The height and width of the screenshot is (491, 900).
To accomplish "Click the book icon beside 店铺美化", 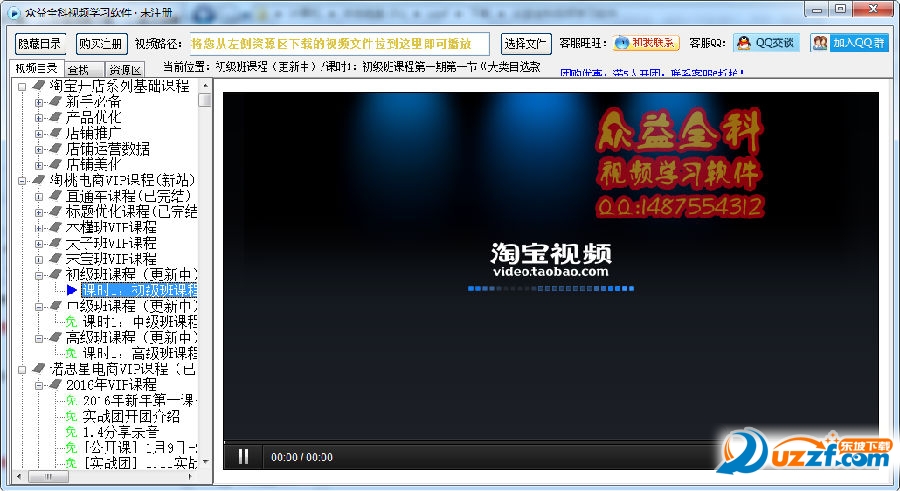I will tap(55, 164).
